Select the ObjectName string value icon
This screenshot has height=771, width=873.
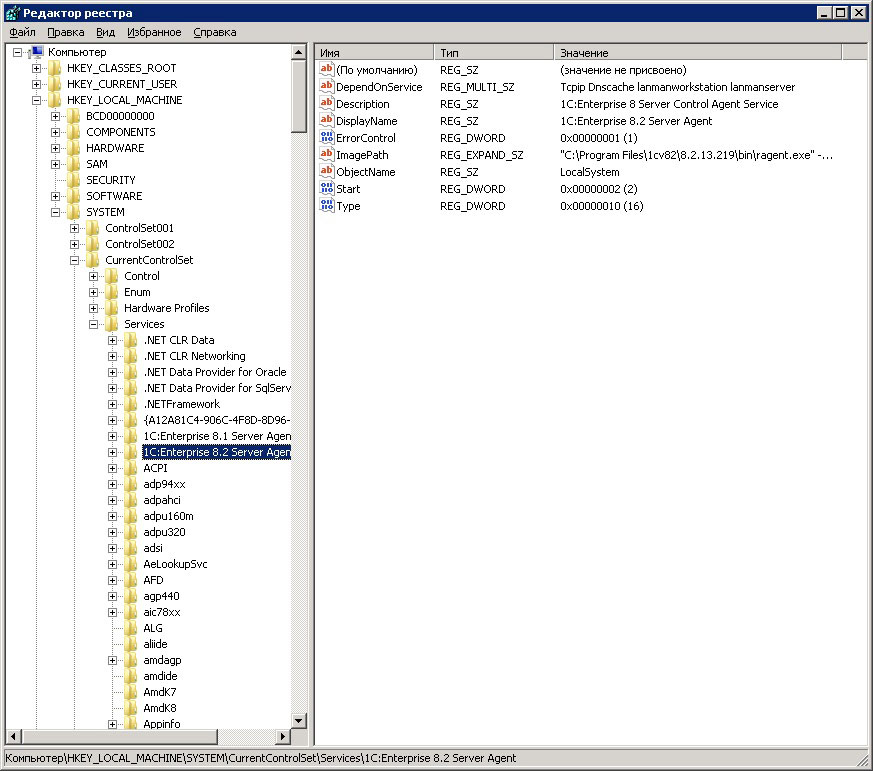pyautogui.click(x=326, y=172)
